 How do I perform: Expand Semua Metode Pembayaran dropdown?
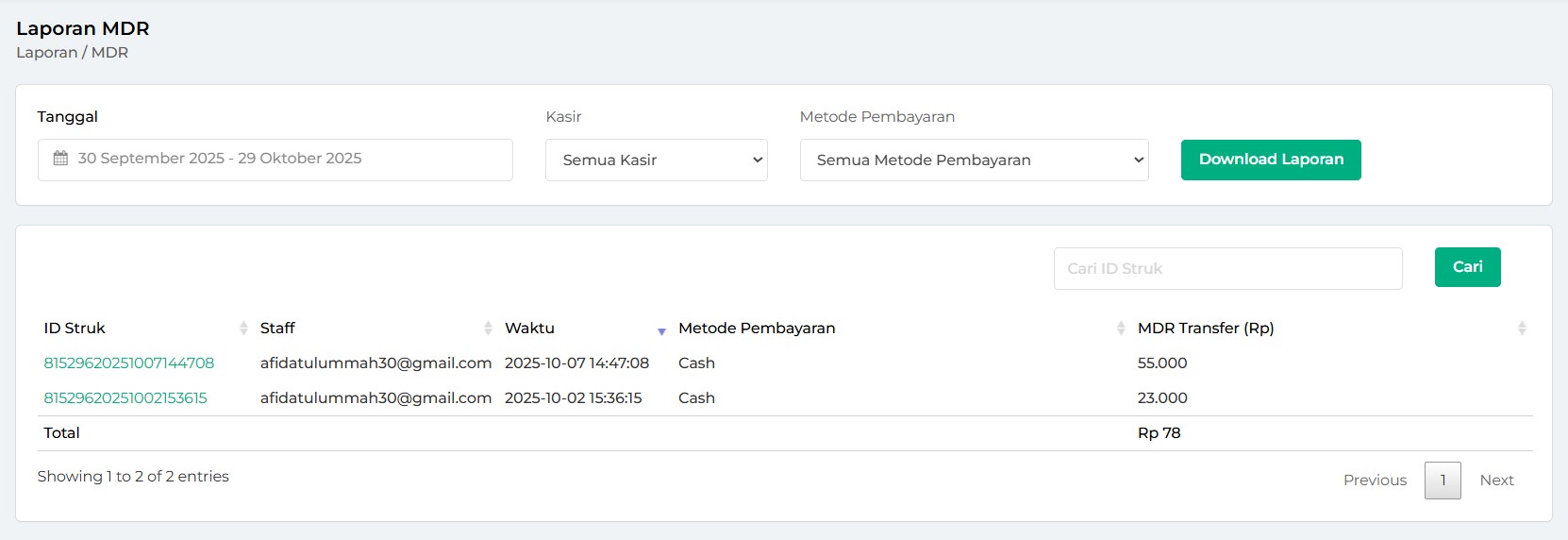coord(974,160)
